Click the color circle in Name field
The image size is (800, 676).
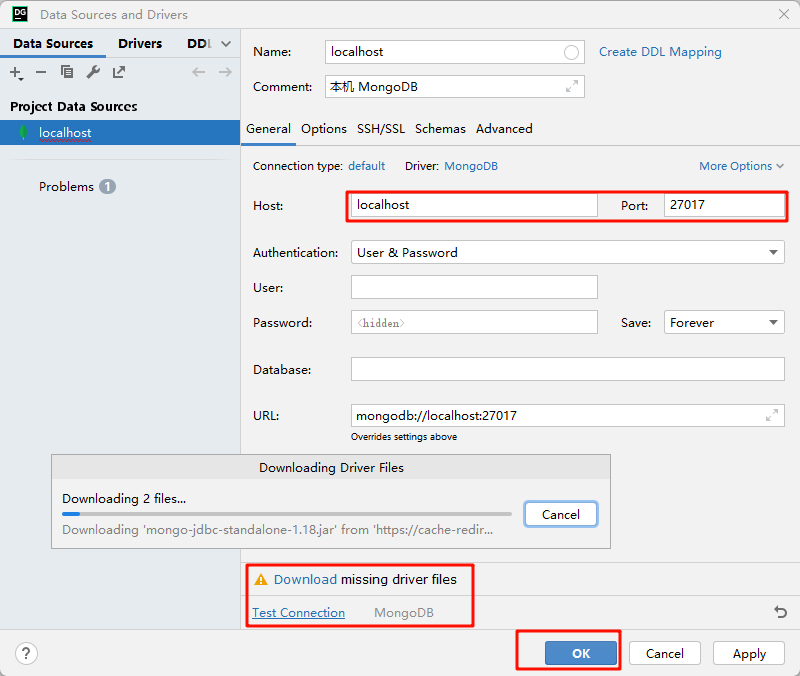[x=571, y=52]
